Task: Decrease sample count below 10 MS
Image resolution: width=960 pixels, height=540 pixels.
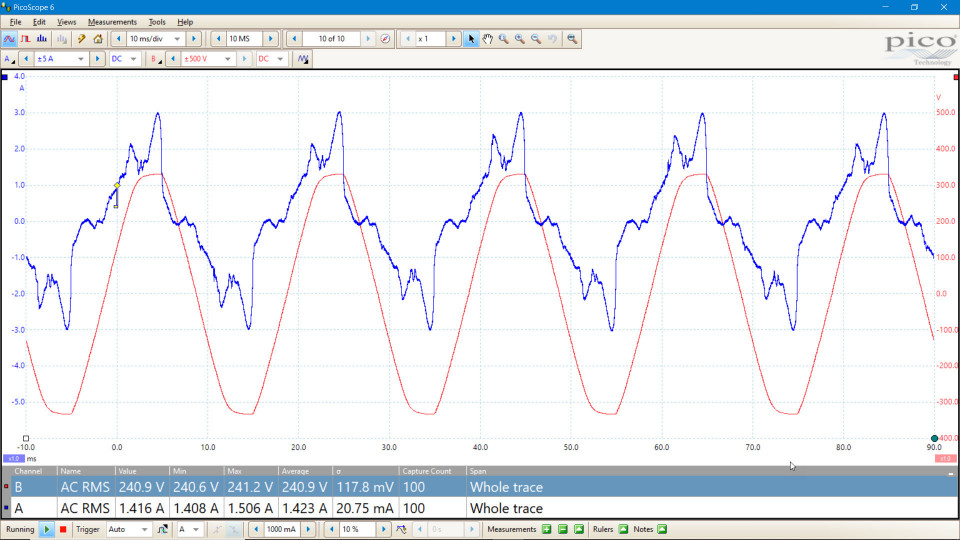Action: [x=219, y=39]
